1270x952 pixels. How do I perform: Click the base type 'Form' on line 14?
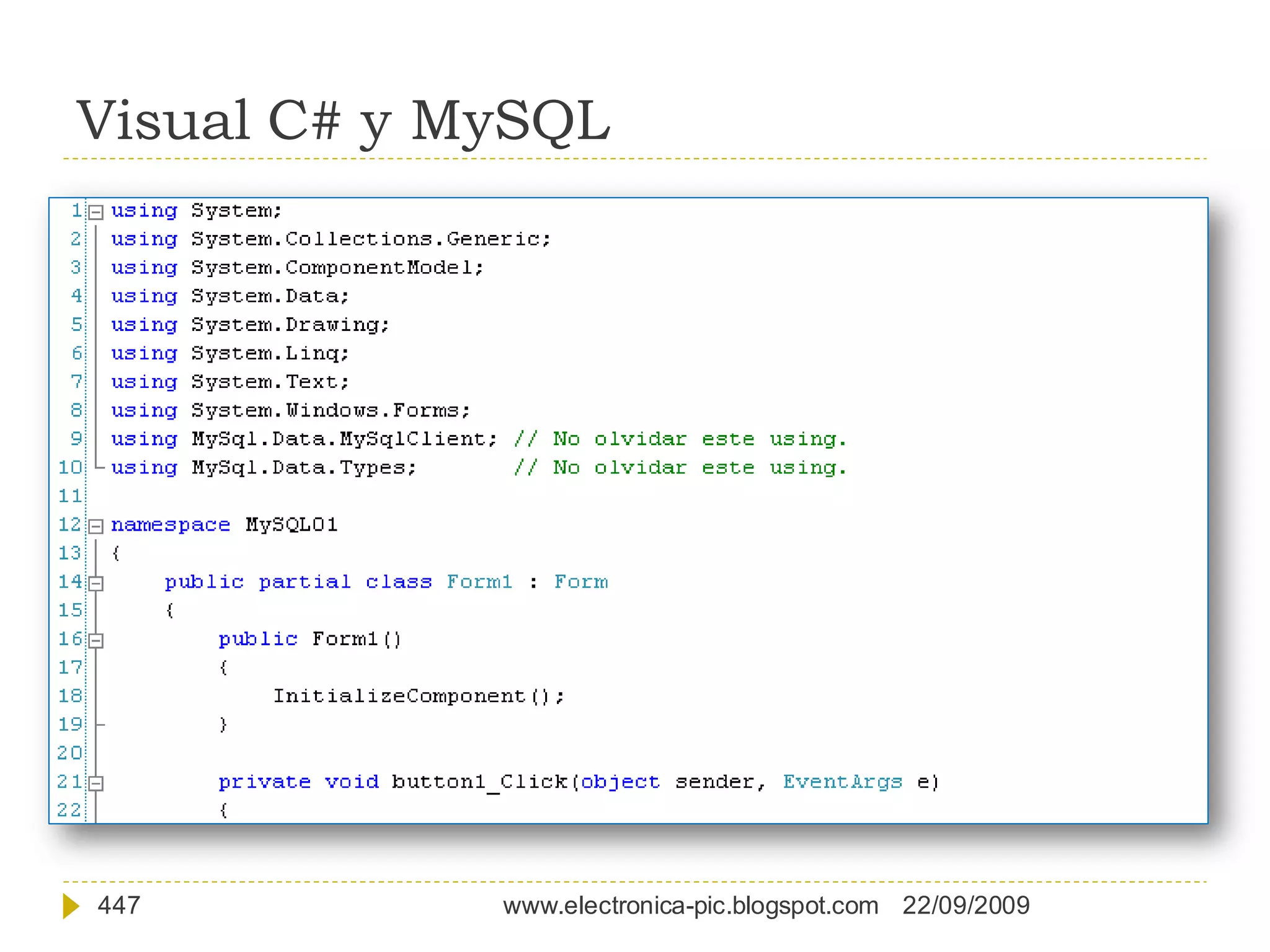(581, 582)
